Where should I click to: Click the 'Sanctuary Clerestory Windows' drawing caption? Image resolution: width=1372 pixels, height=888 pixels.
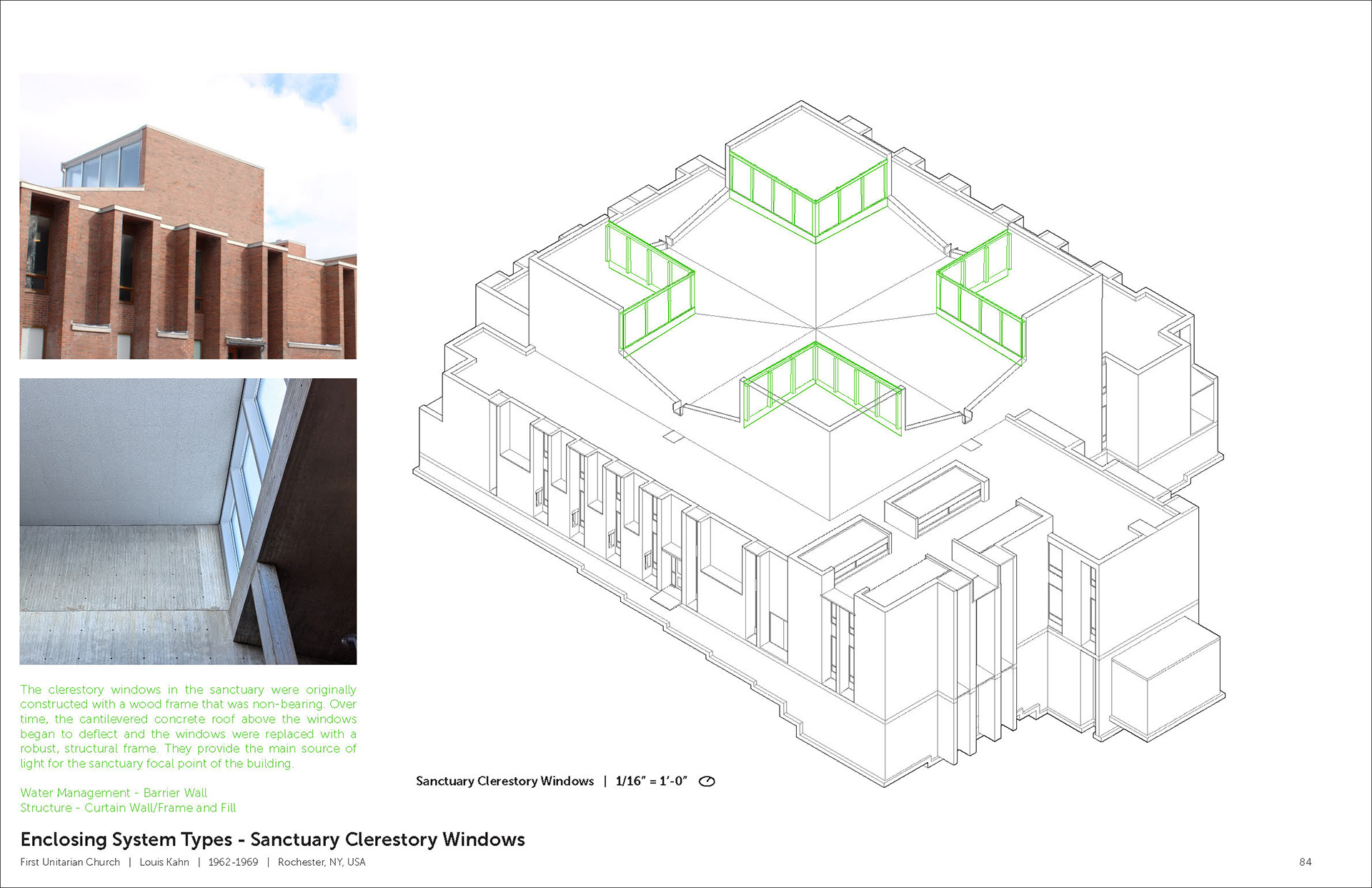pyautogui.click(x=504, y=781)
